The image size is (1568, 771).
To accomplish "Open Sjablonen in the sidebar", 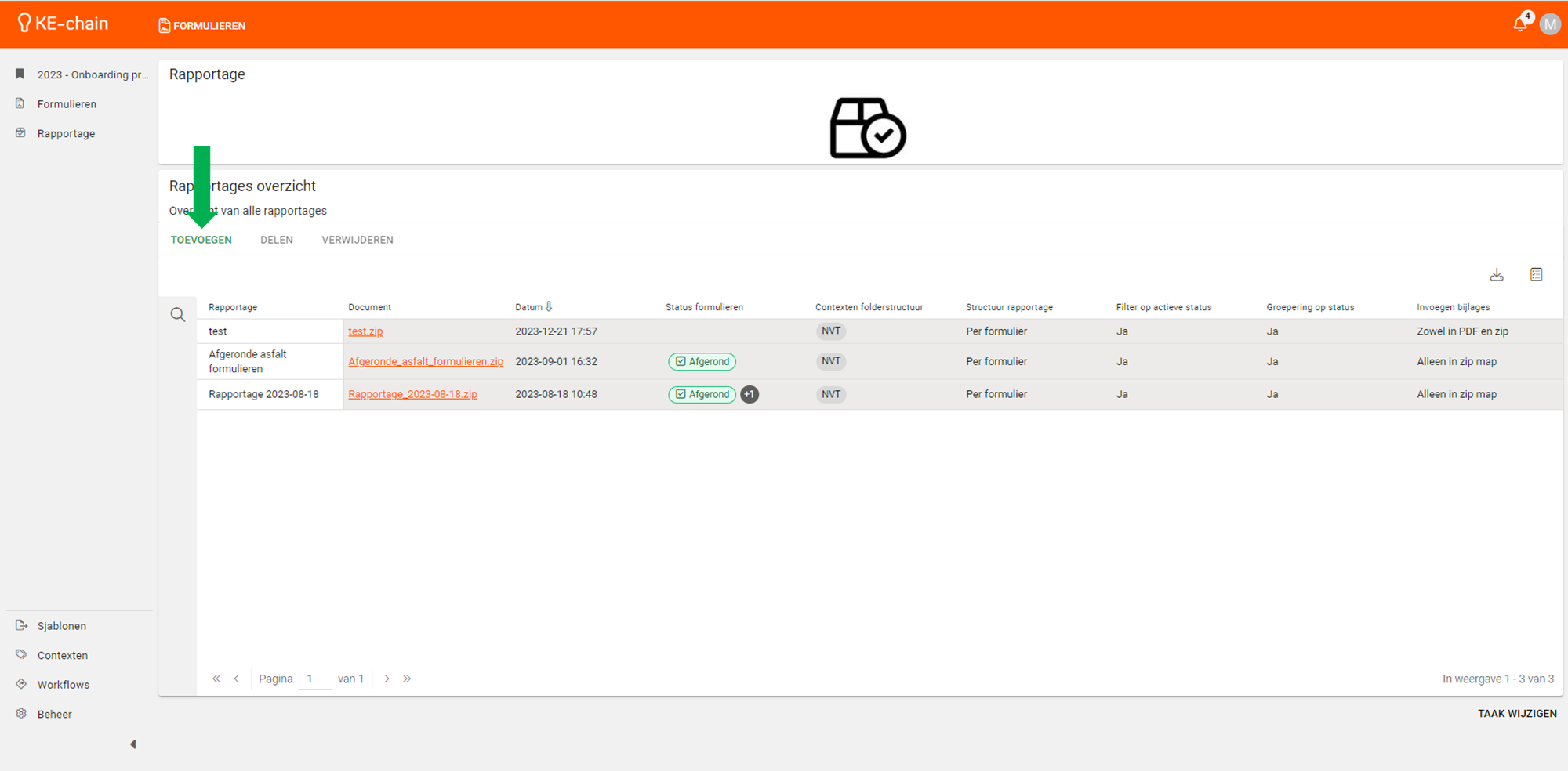I will [x=62, y=626].
